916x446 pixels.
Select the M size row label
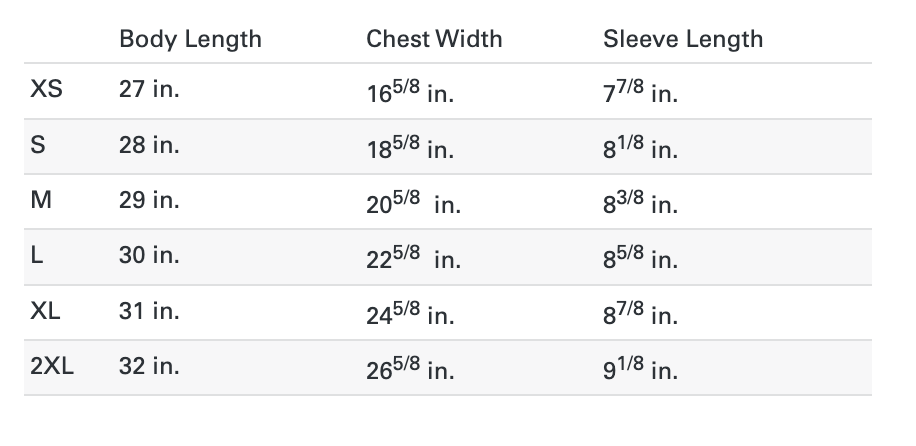click(x=41, y=200)
